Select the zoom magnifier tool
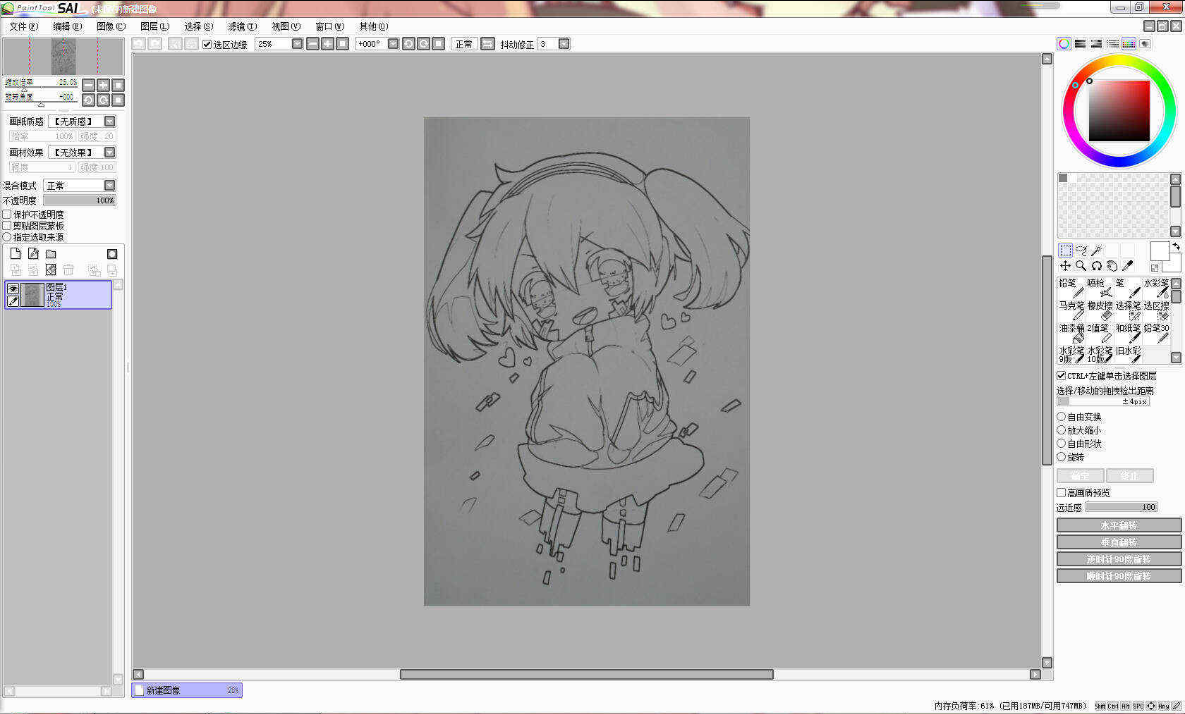This screenshot has height=714, width=1185. pos(1081,266)
